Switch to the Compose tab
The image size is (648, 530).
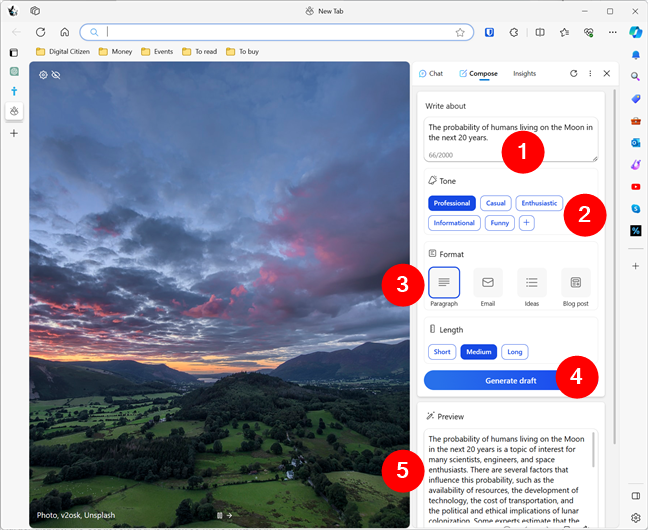click(x=479, y=74)
